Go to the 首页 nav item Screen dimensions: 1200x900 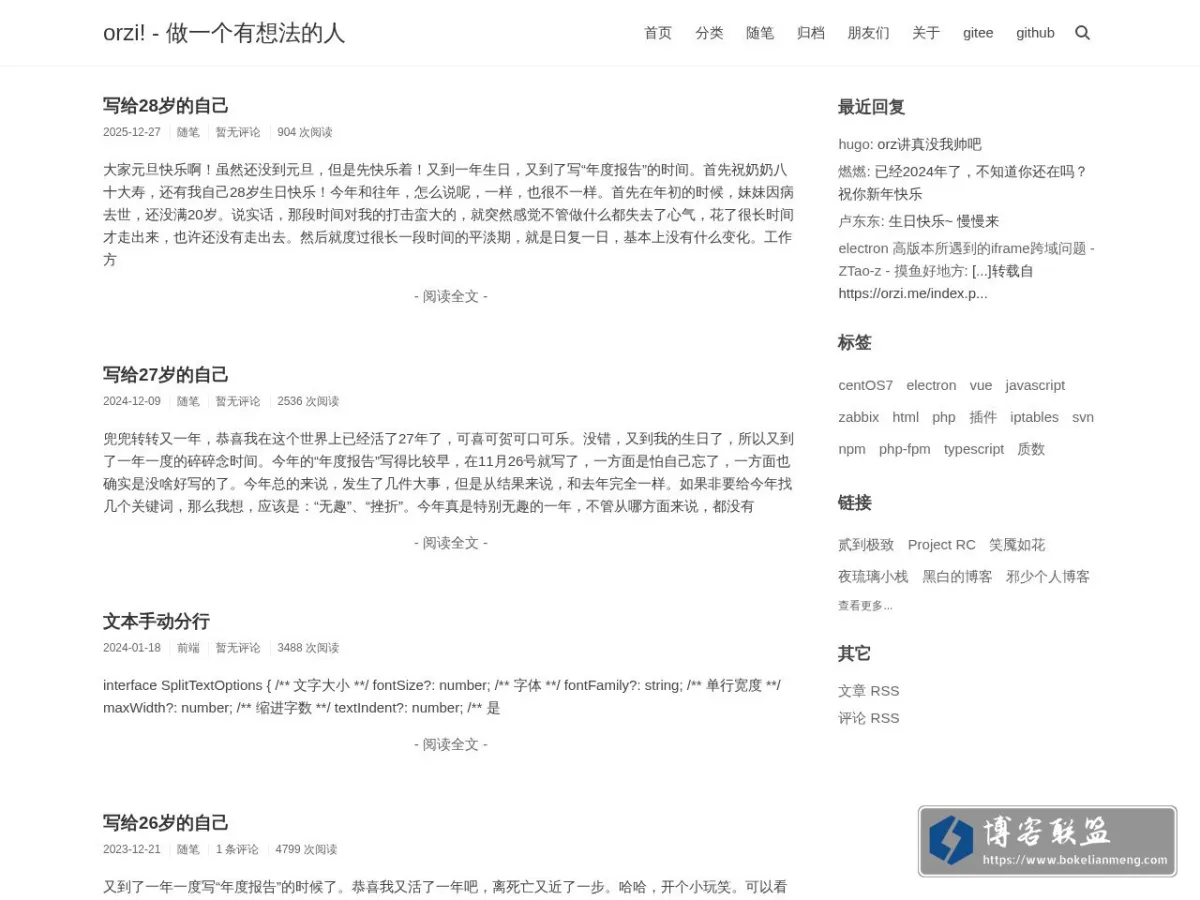point(658,33)
